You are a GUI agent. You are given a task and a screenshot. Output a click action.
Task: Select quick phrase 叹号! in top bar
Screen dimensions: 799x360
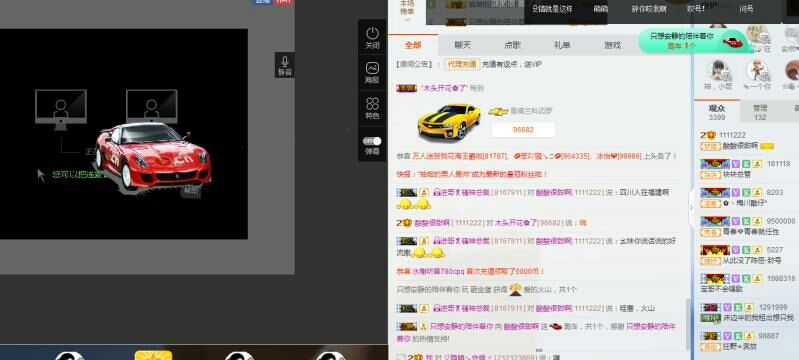click(x=696, y=9)
